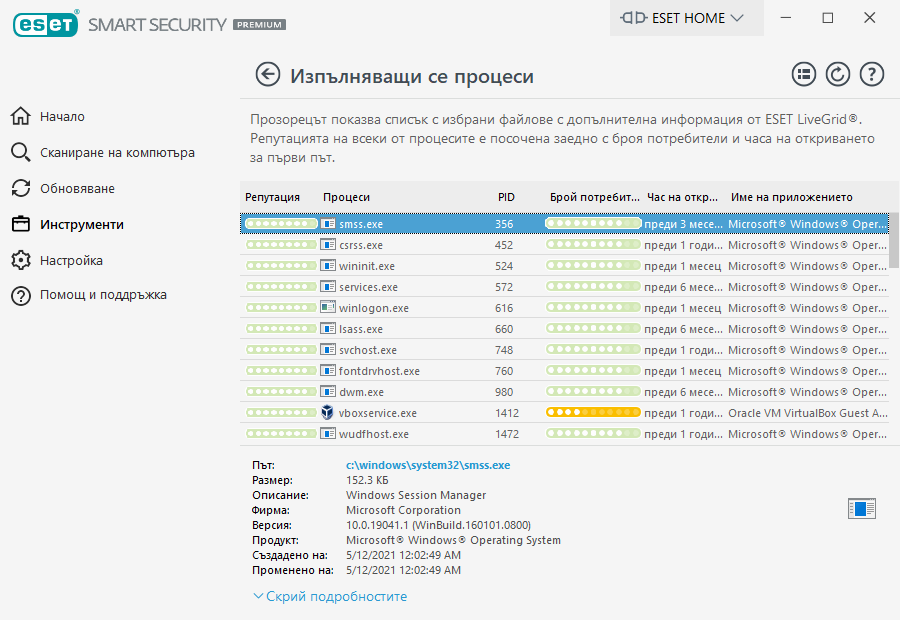This screenshot has width=900, height=620.
Task: Sort by the PID column header
Action: [506, 197]
